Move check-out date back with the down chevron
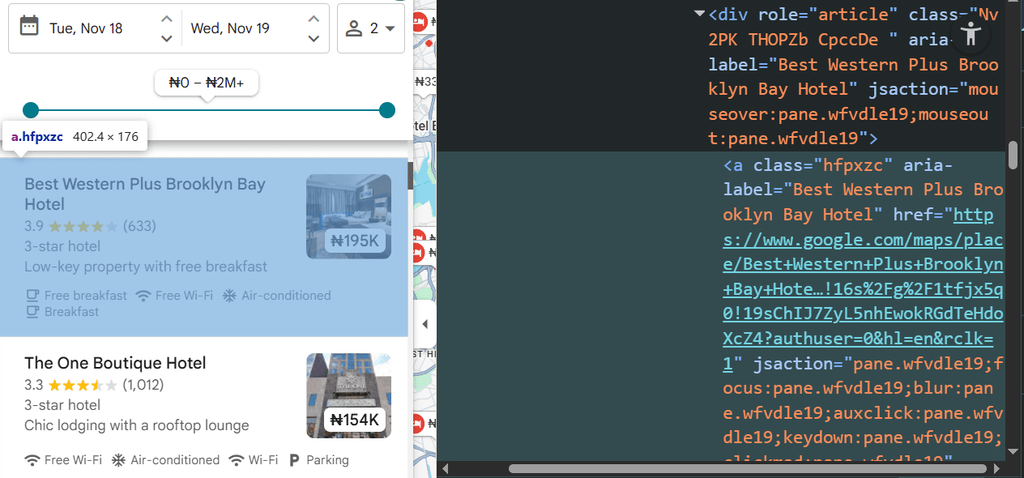 point(313,39)
